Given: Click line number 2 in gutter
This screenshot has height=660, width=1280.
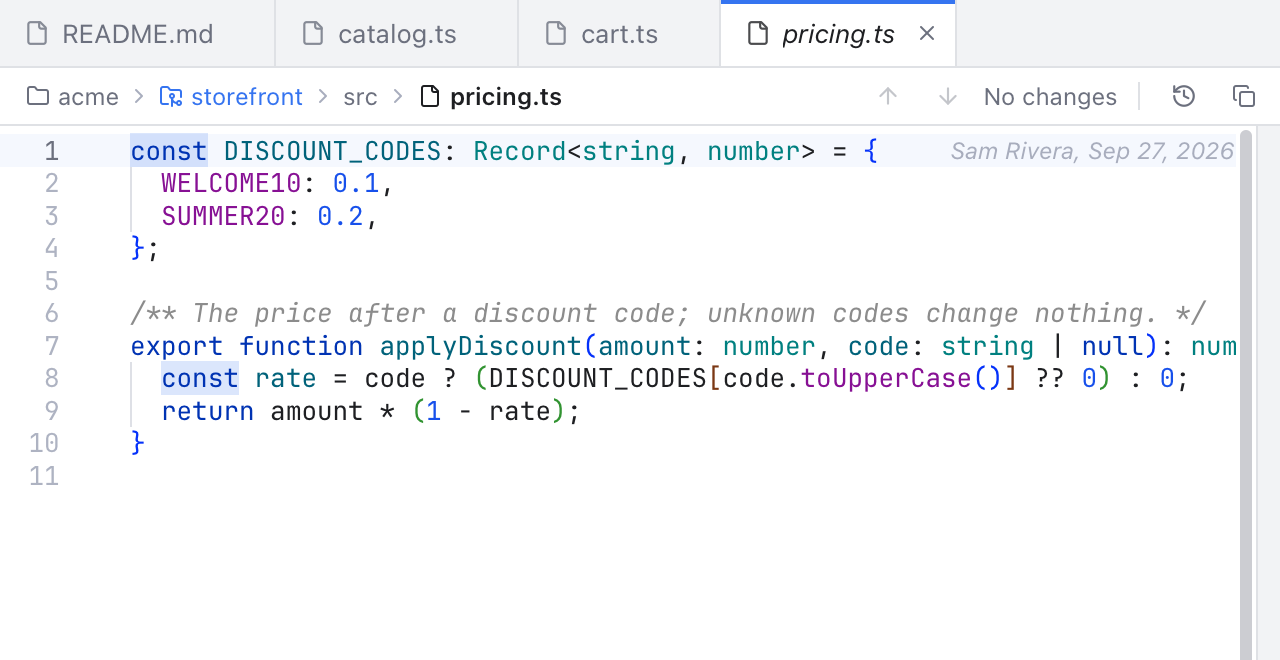Looking at the screenshot, I should click(x=51, y=183).
